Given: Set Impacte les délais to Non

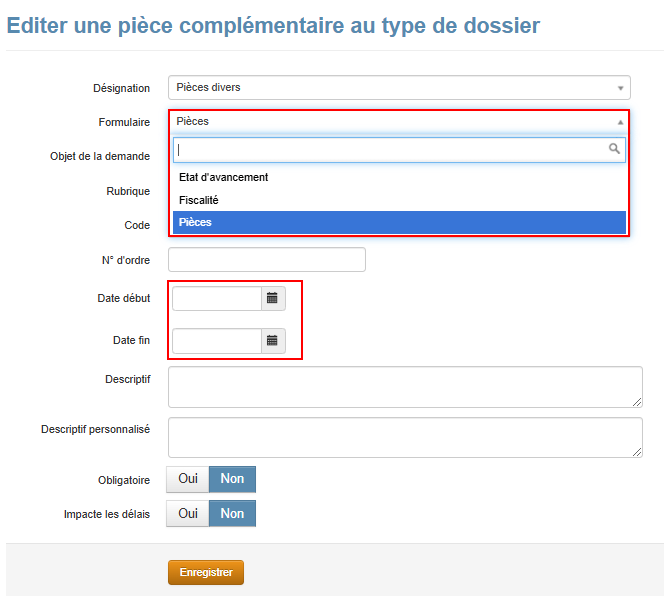Looking at the screenshot, I should [232, 513].
